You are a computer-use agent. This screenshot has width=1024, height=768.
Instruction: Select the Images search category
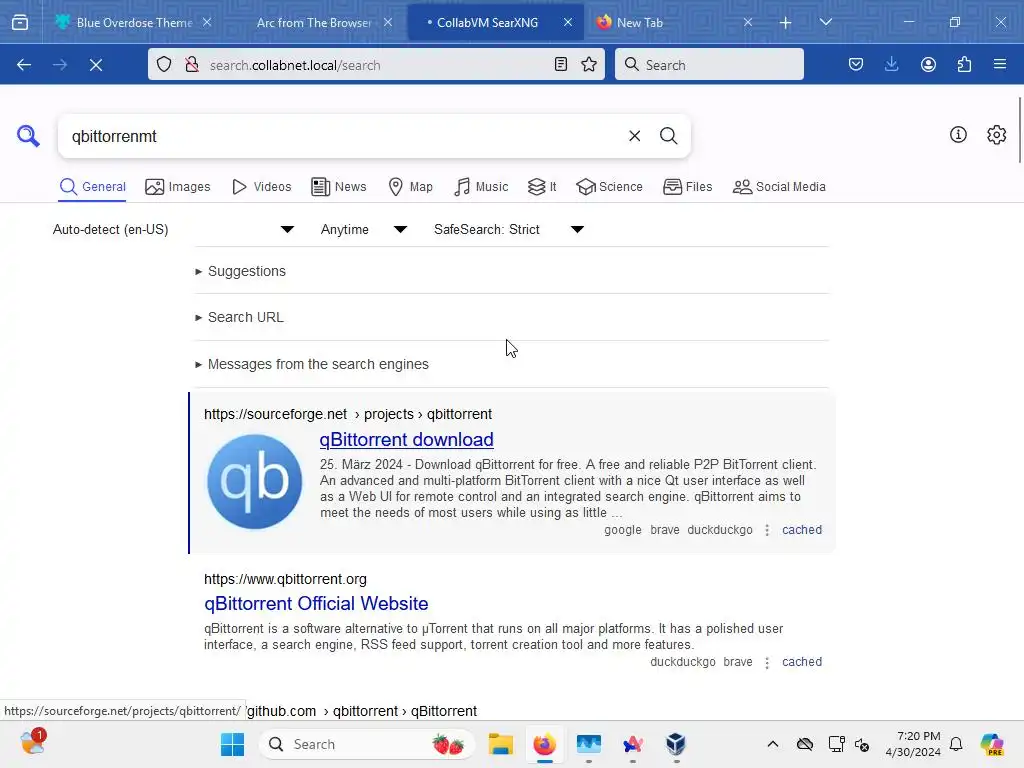click(x=178, y=187)
